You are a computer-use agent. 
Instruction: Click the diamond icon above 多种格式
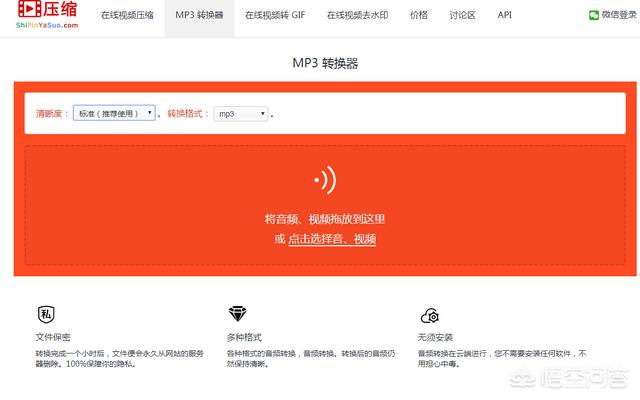point(236,314)
